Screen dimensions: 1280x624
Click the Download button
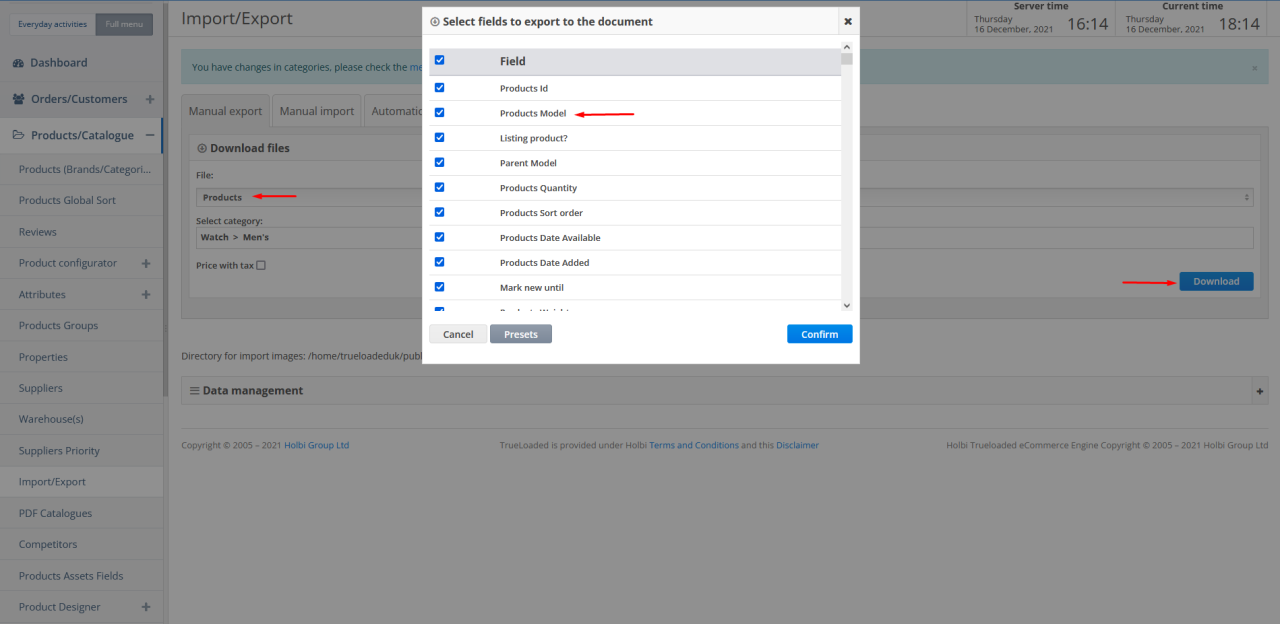tap(1216, 281)
